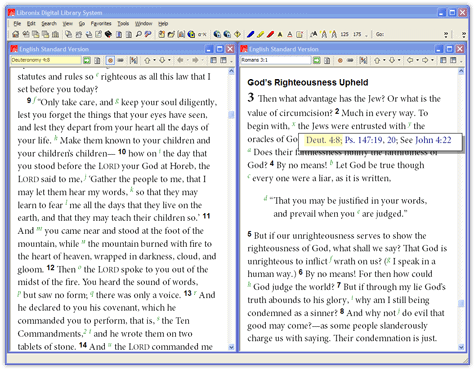Click the Home icon in main toolbar
The height and width of the screenshot is (370, 475).
pyautogui.click(x=15, y=34)
